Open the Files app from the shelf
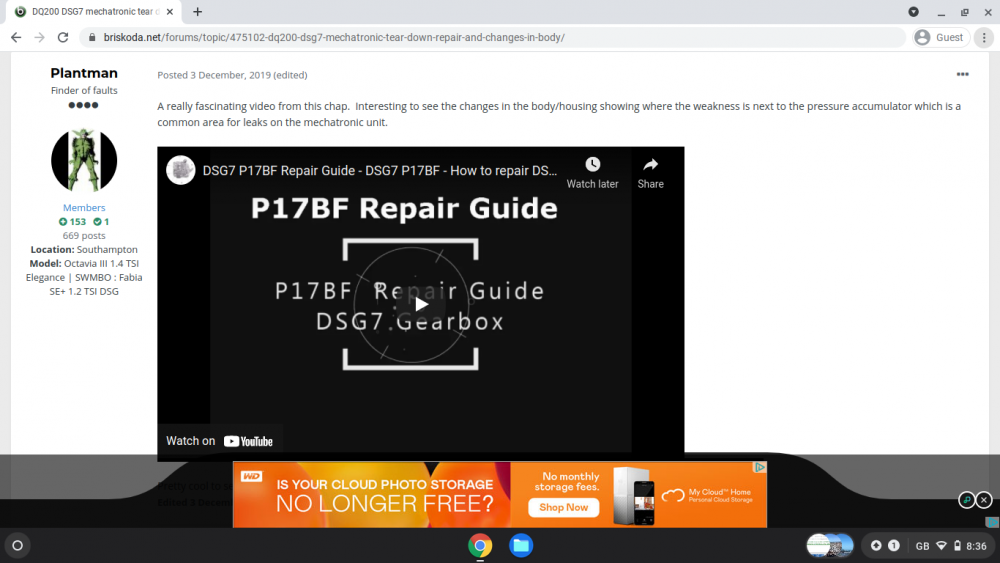The width and height of the screenshot is (1000, 563). [x=521, y=546]
